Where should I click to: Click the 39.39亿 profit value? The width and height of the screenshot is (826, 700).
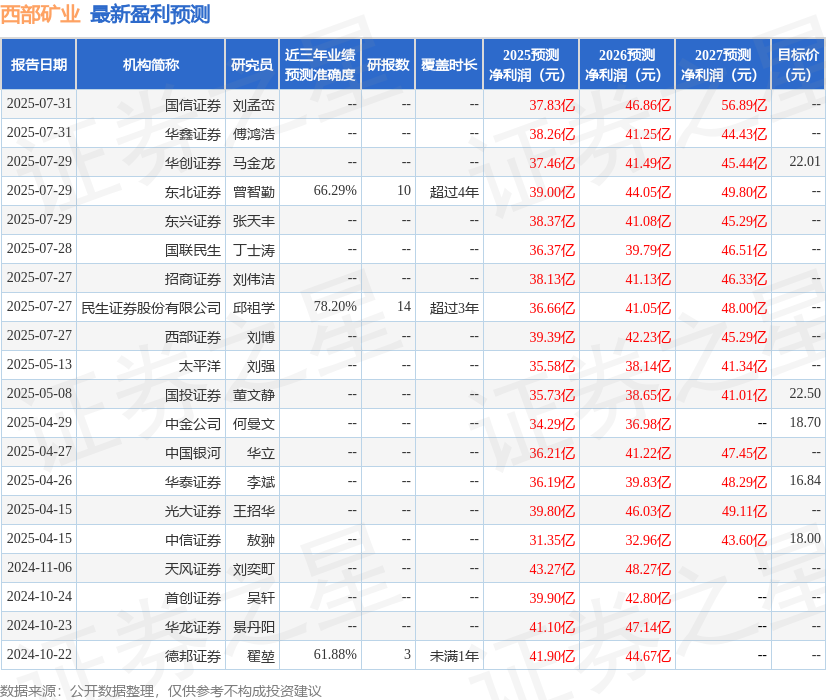coord(552,337)
